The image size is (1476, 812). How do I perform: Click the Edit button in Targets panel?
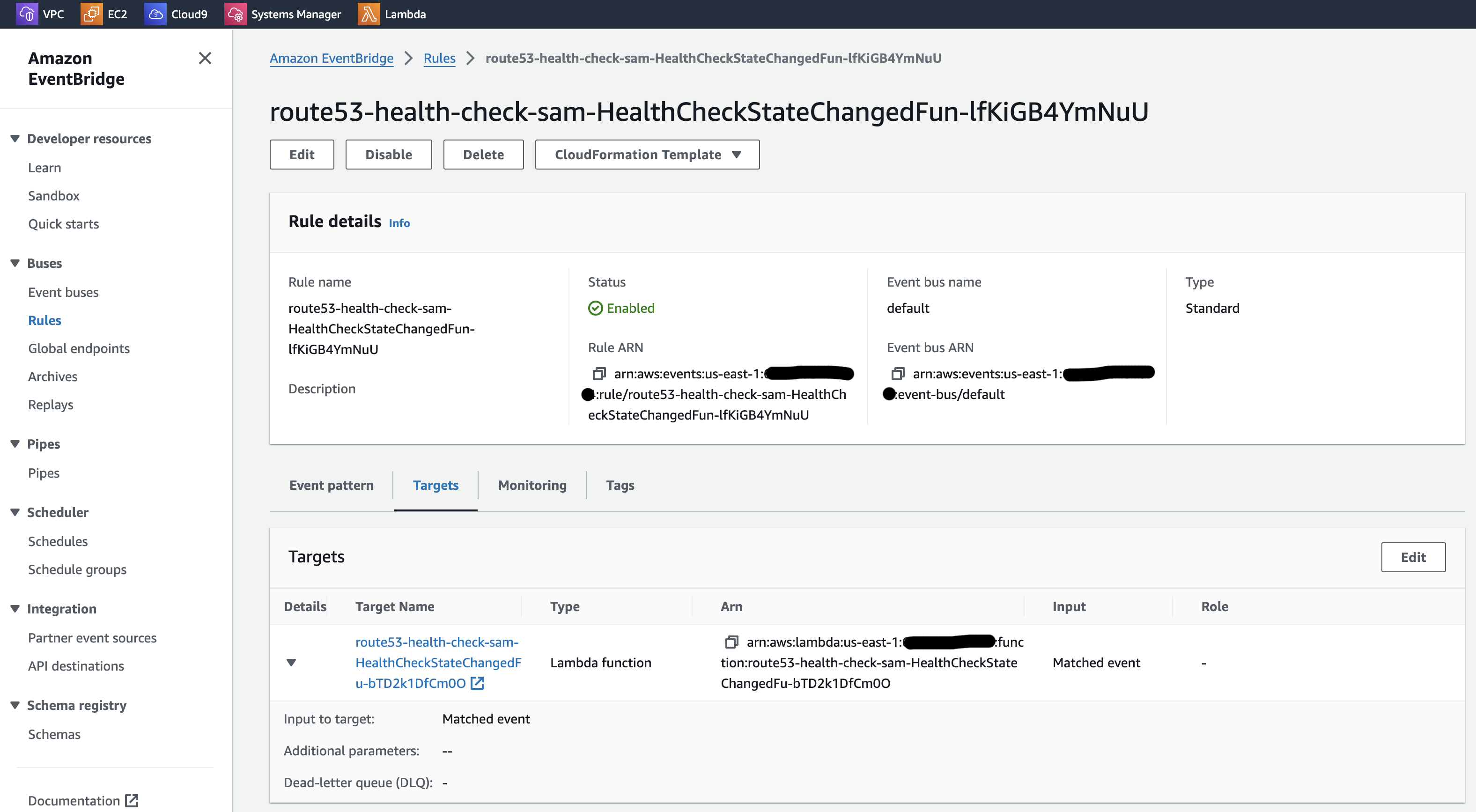(x=1412, y=557)
